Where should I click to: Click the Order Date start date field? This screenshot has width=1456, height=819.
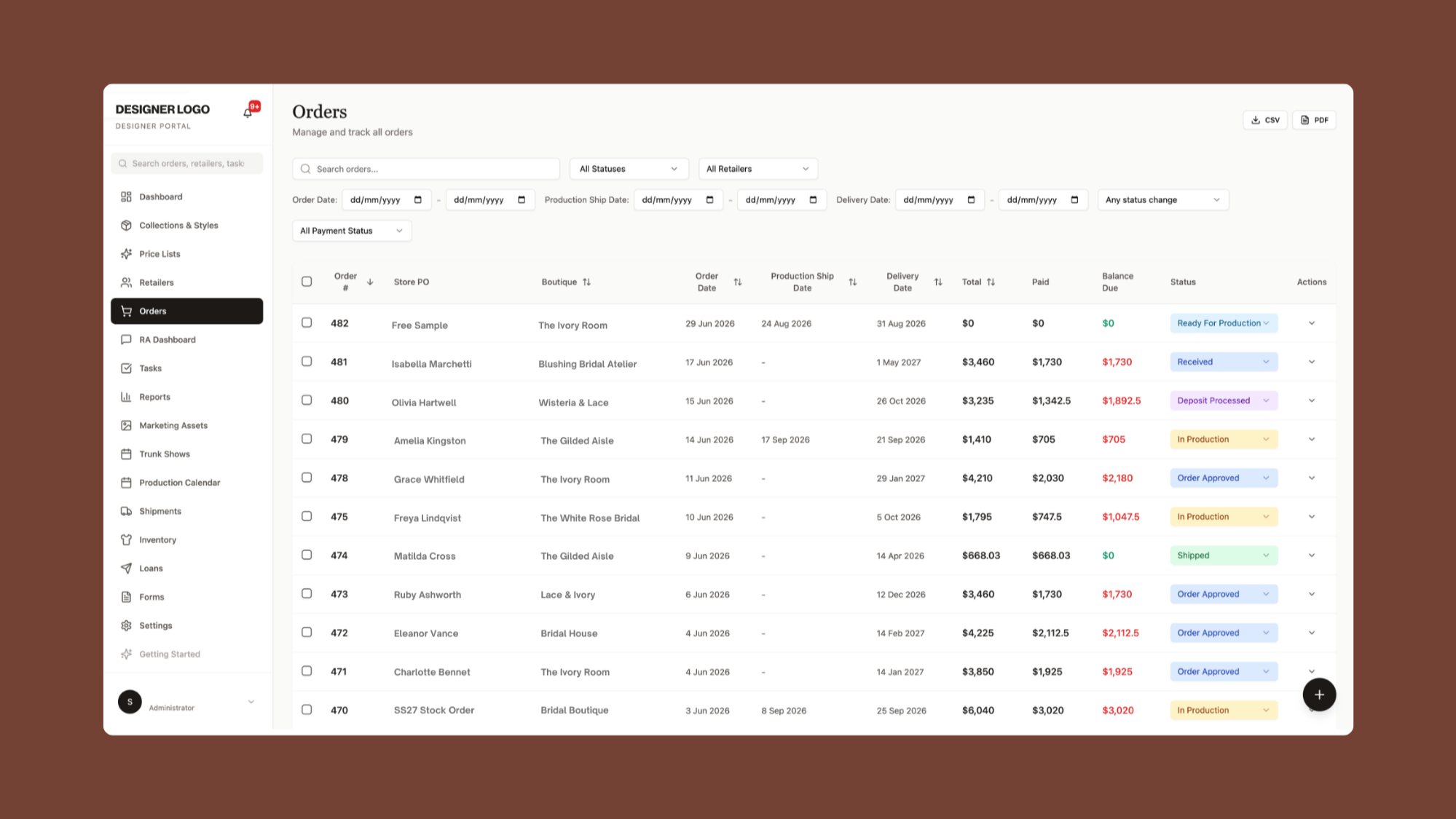pyautogui.click(x=387, y=199)
